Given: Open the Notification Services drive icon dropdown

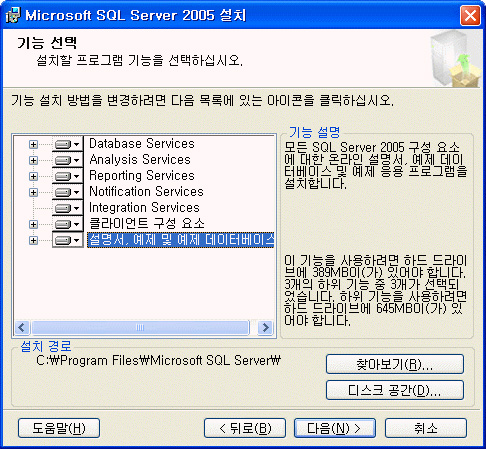Looking at the screenshot, I should point(67,192).
